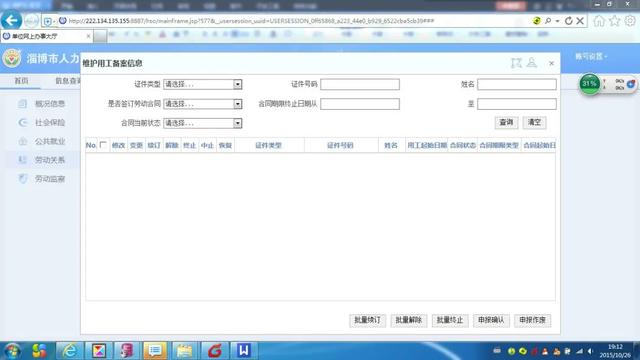Click the 社会保险 sidebar icon
This screenshot has height=360, width=640.
click(x=23, y=122)
